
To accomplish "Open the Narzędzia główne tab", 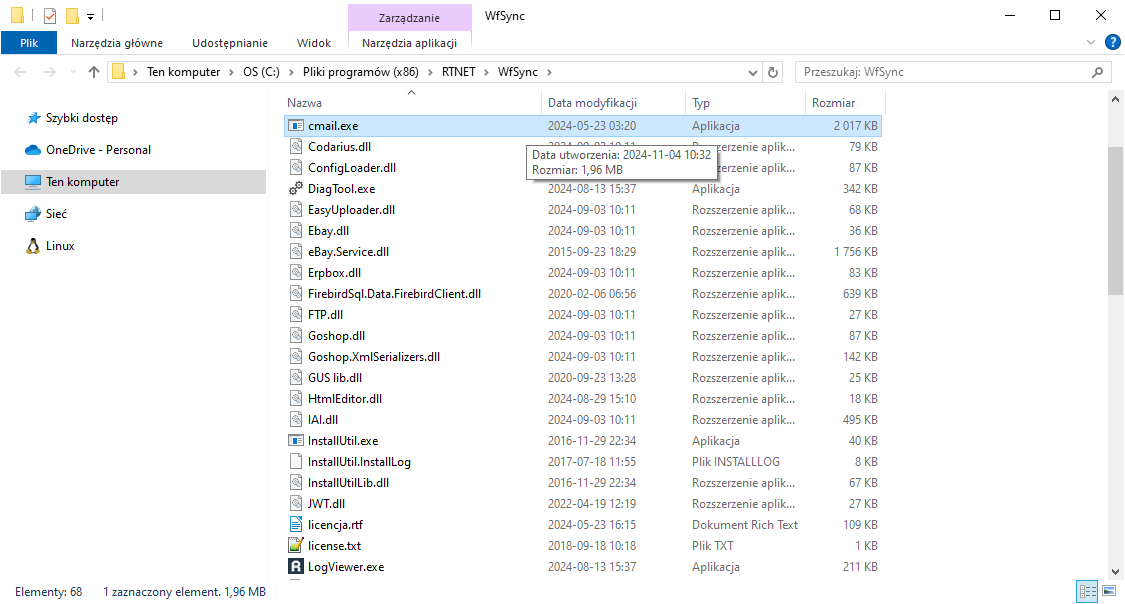I will [x=117, y=43].
